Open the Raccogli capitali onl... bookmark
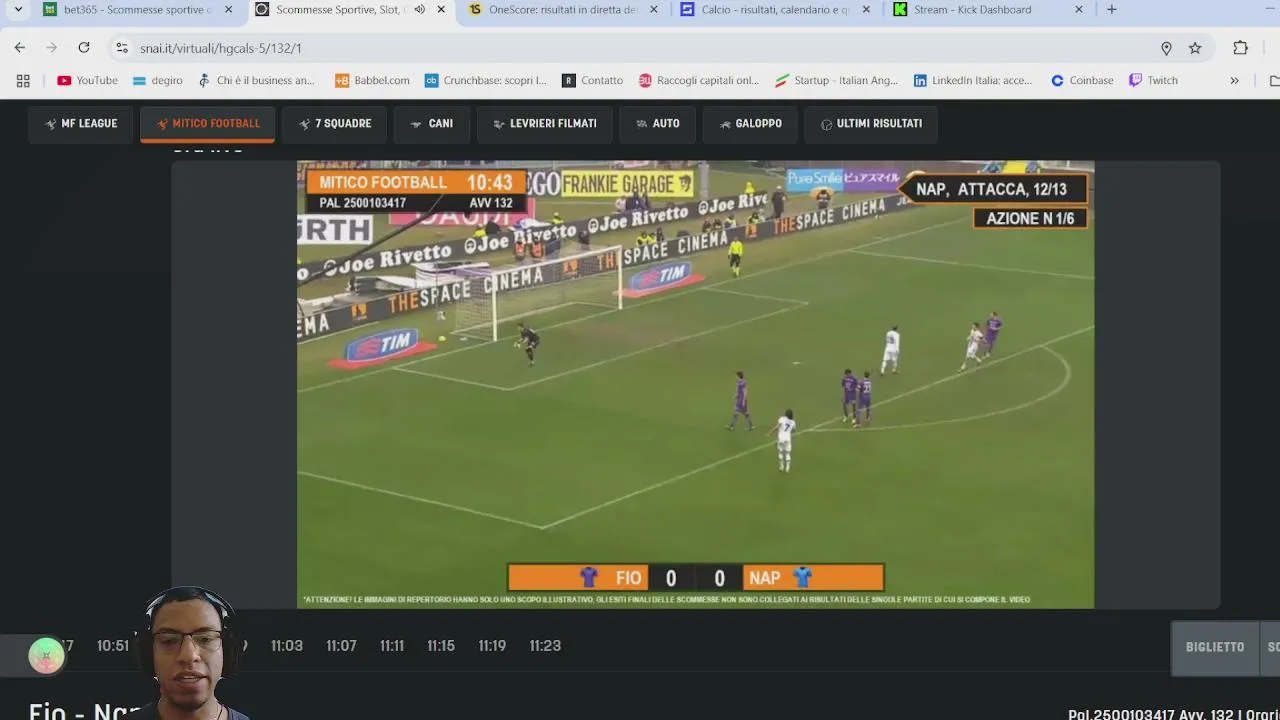The image size is (1280, 720). tap(699, 80)
